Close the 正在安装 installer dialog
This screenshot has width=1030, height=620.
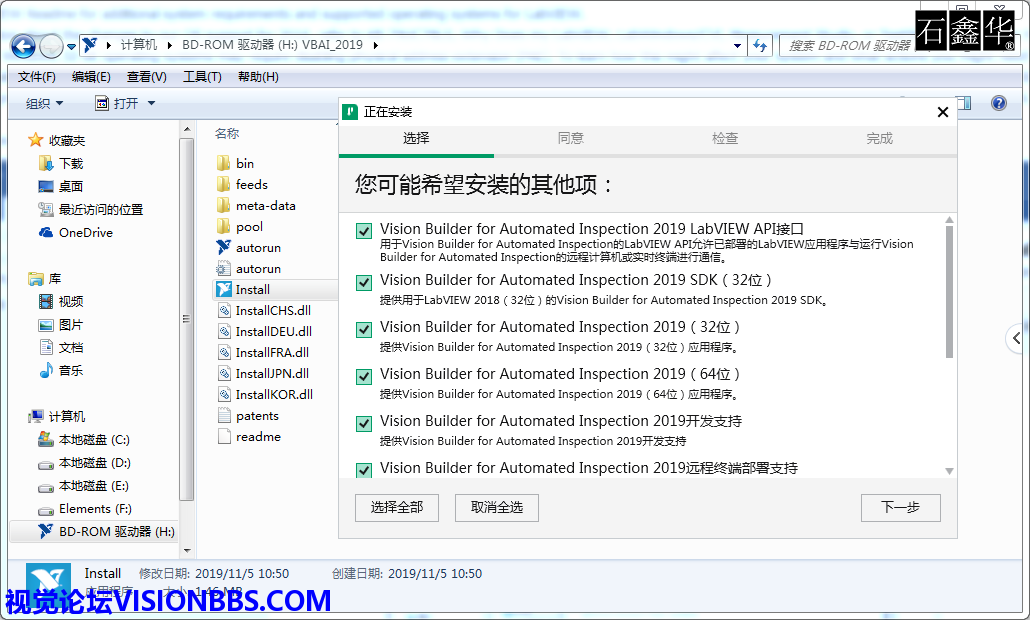pyautogui.click(x=943, y=112)
